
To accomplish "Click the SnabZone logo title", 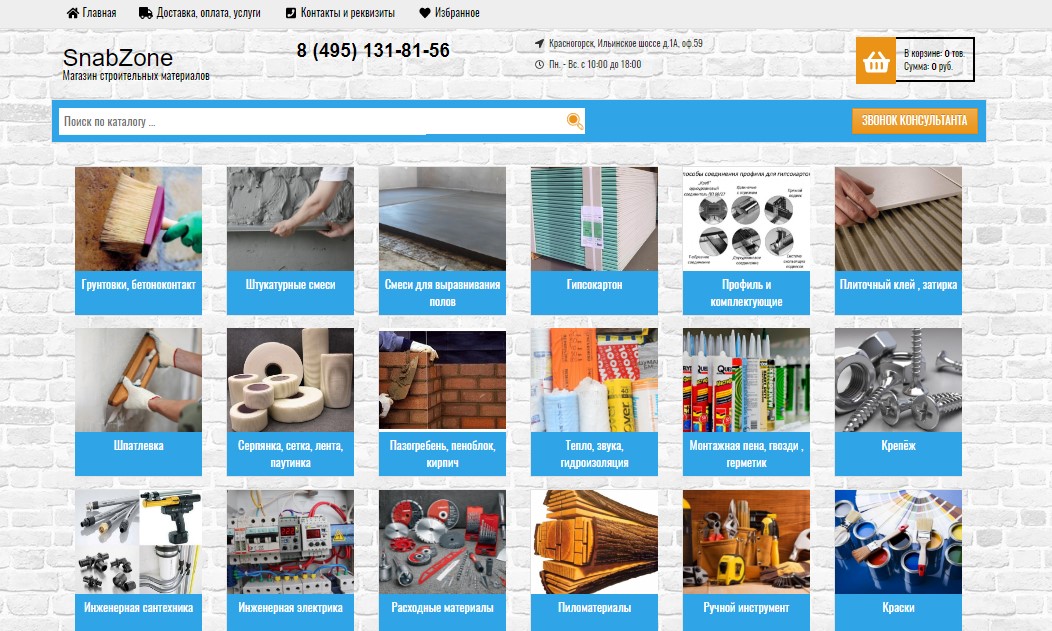I will point(118,58).
